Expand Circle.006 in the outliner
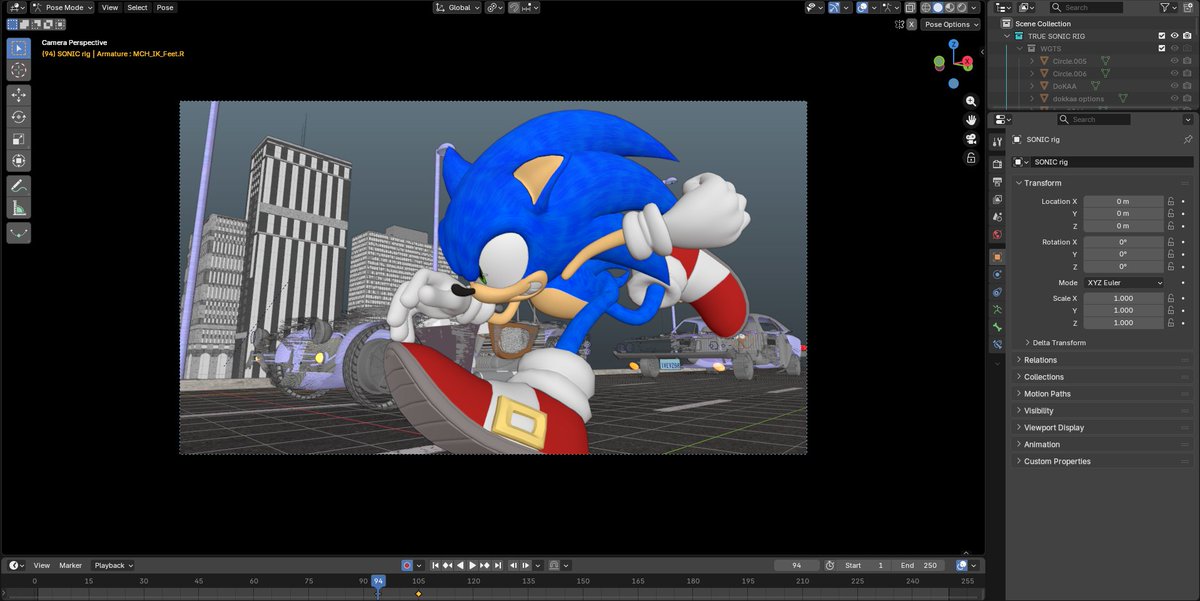This screenshot has height=601, width=1200. click(1032, 73)
